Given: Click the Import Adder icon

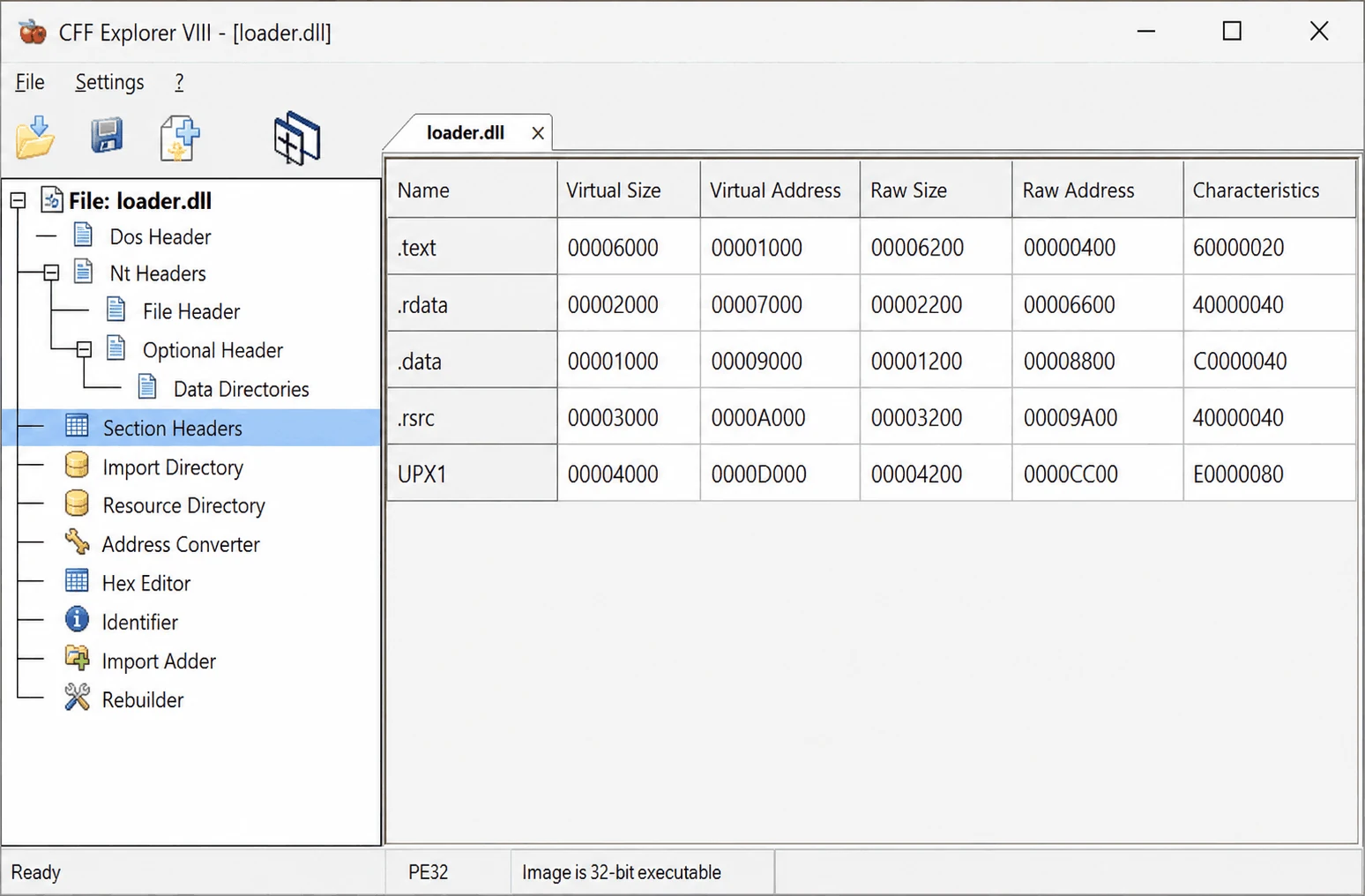Looking at the screenshot, I should (77, 658).
